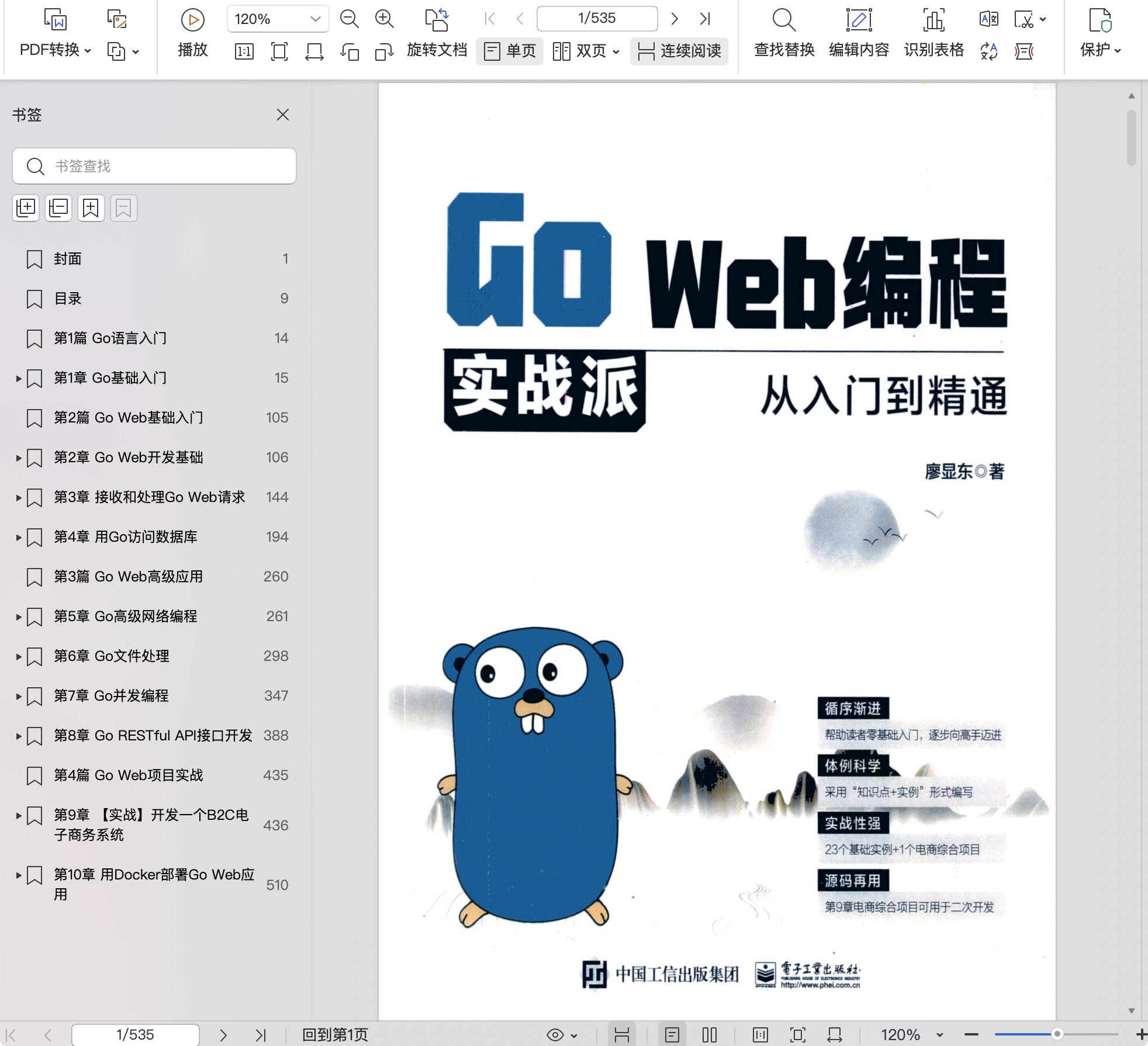Open the 双页 dropdown arrow
This screenshot has height=1046, width=1148.
pos(616,51)
